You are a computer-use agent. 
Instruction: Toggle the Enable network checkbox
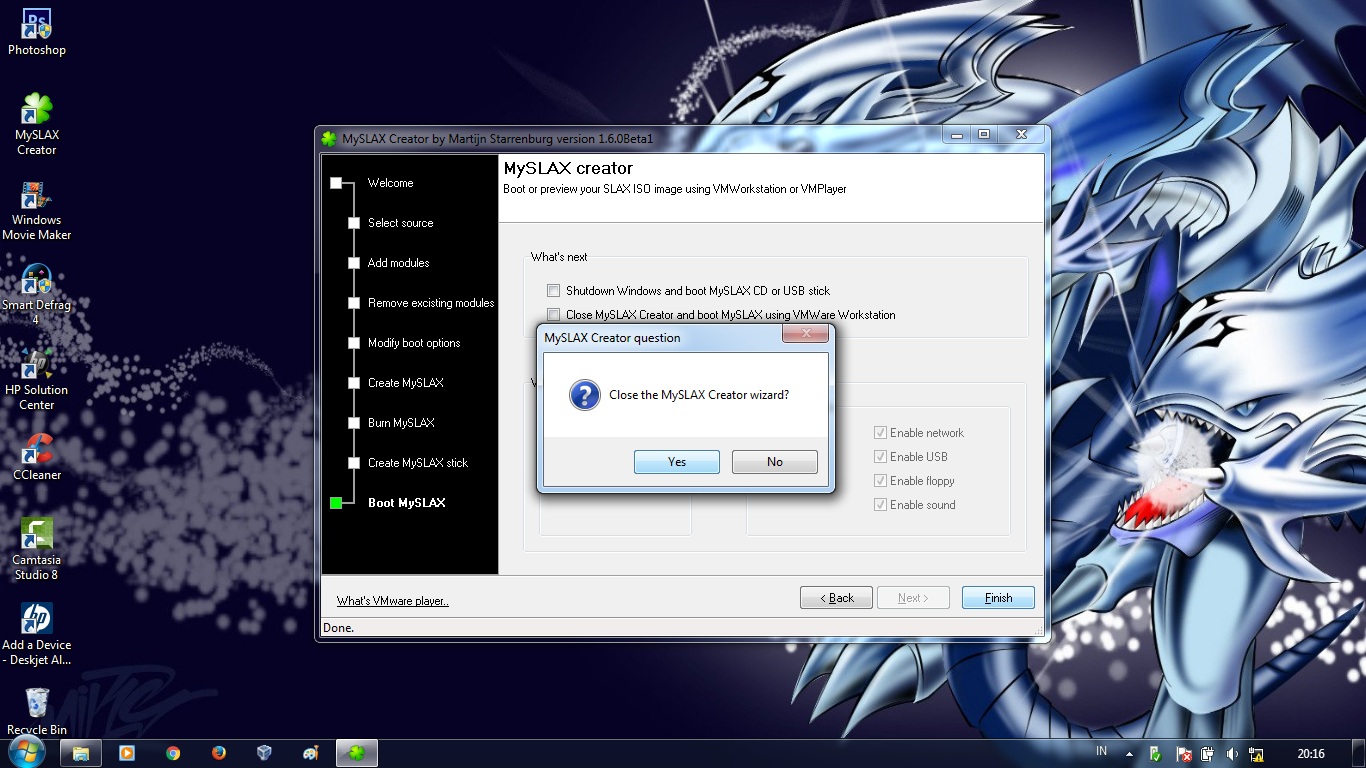[x=880, y=433]
